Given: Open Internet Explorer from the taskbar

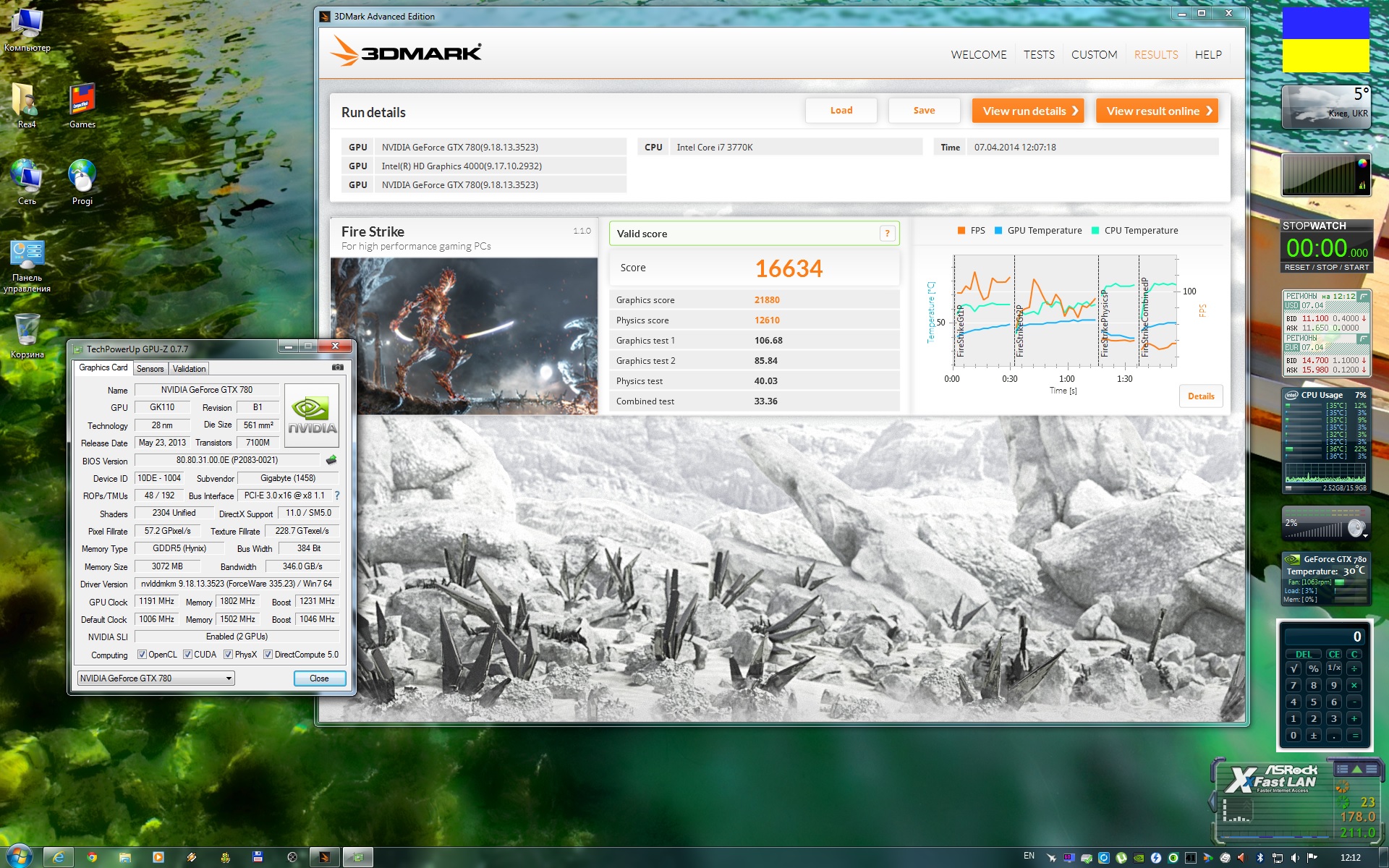Looking at the screenshot, I should pos(59,858).
